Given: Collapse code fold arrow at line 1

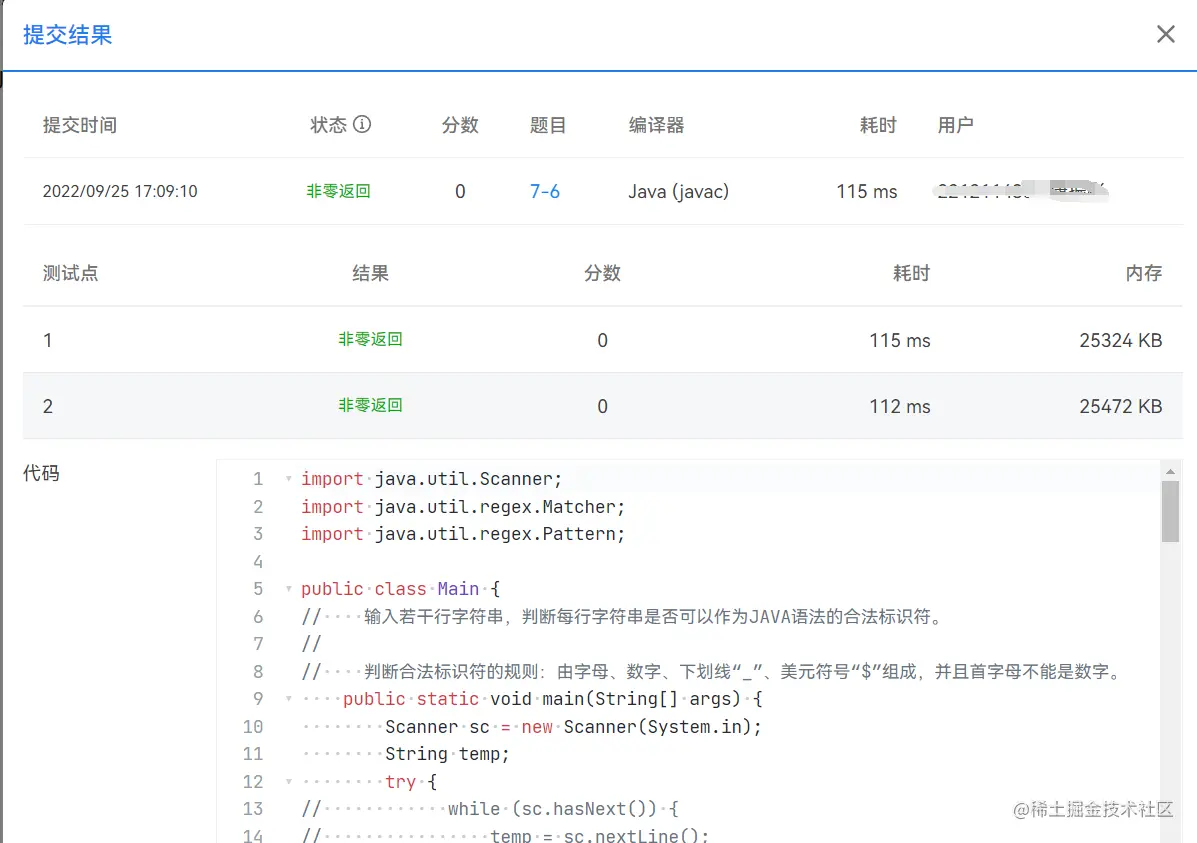Looking at the screenshot, I should 289,479.
